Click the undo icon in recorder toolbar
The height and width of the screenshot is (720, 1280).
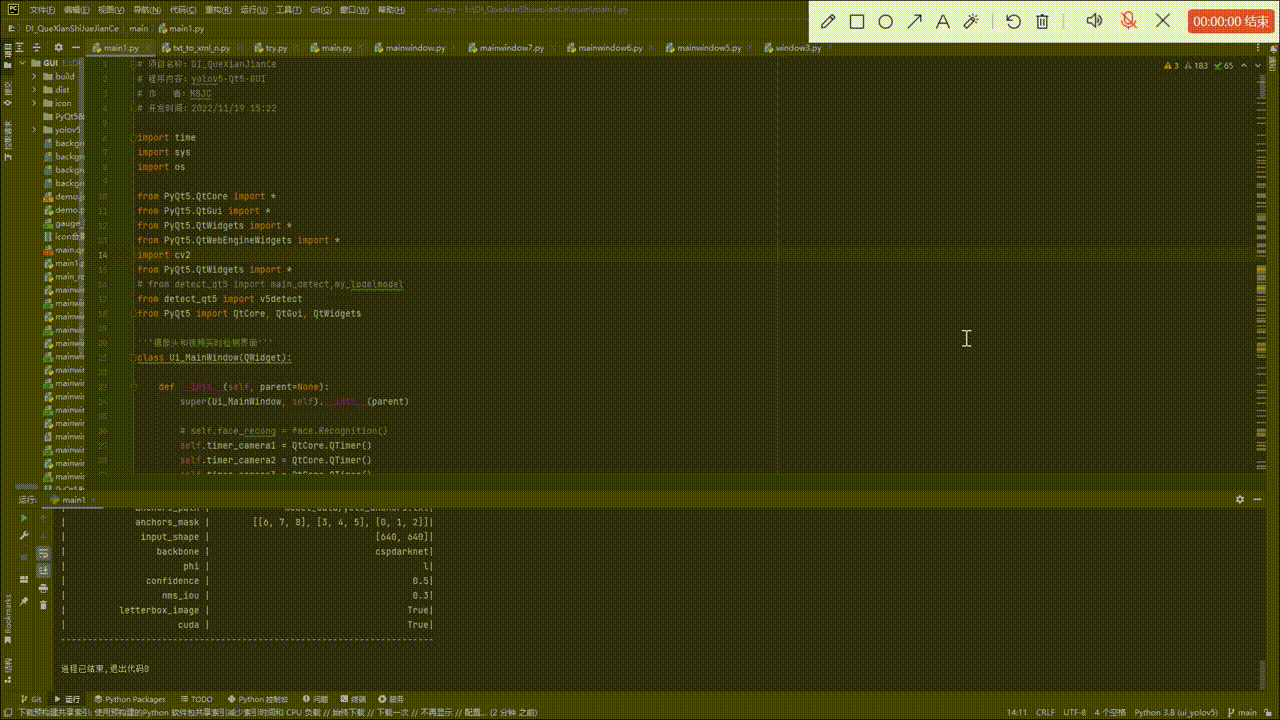pyautogui.click(x=1013, y=21)
